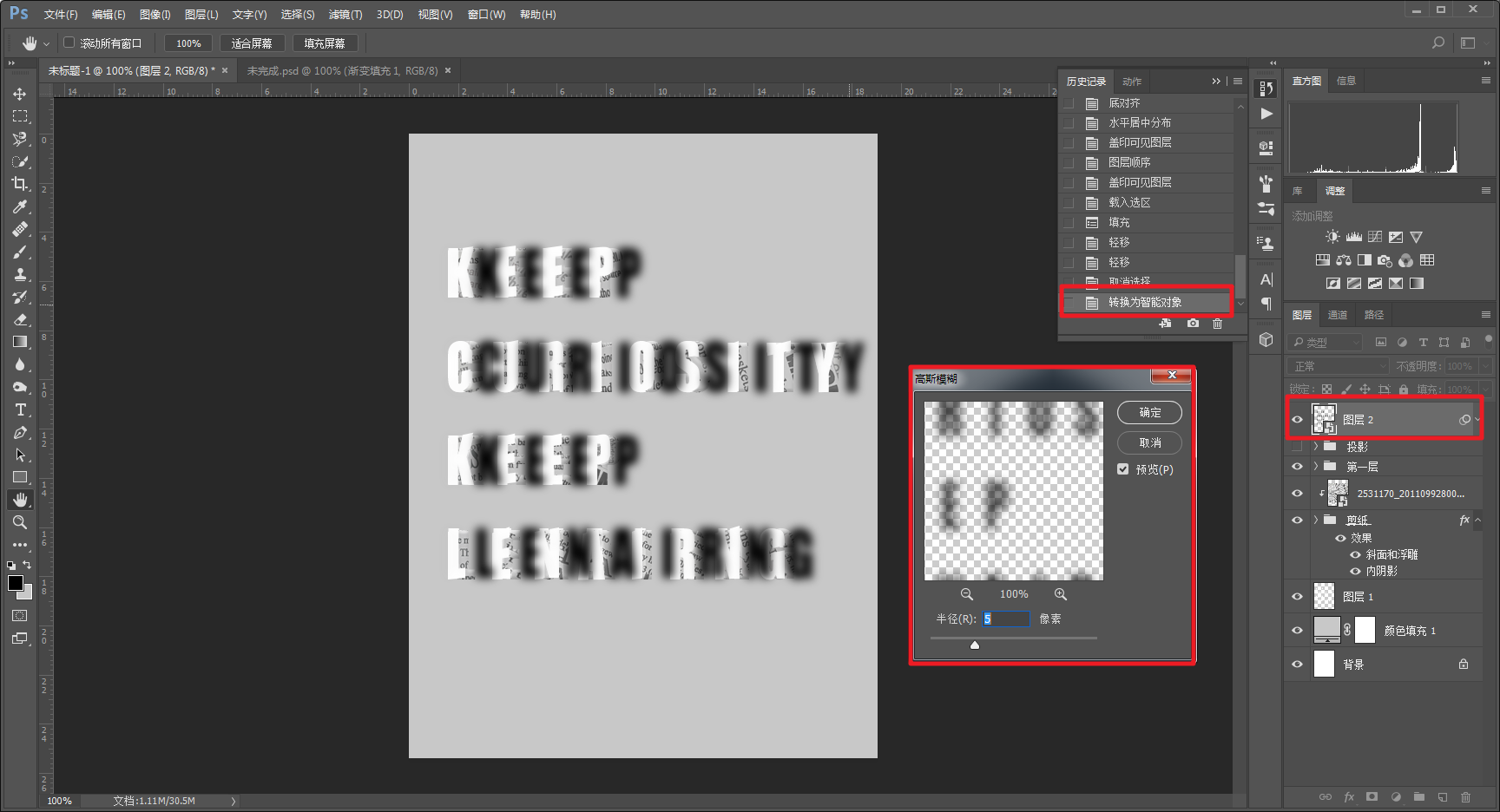Click the 100% zoom button in options bar
This screenshot has width=1500, height=812.
coord(188,43)
